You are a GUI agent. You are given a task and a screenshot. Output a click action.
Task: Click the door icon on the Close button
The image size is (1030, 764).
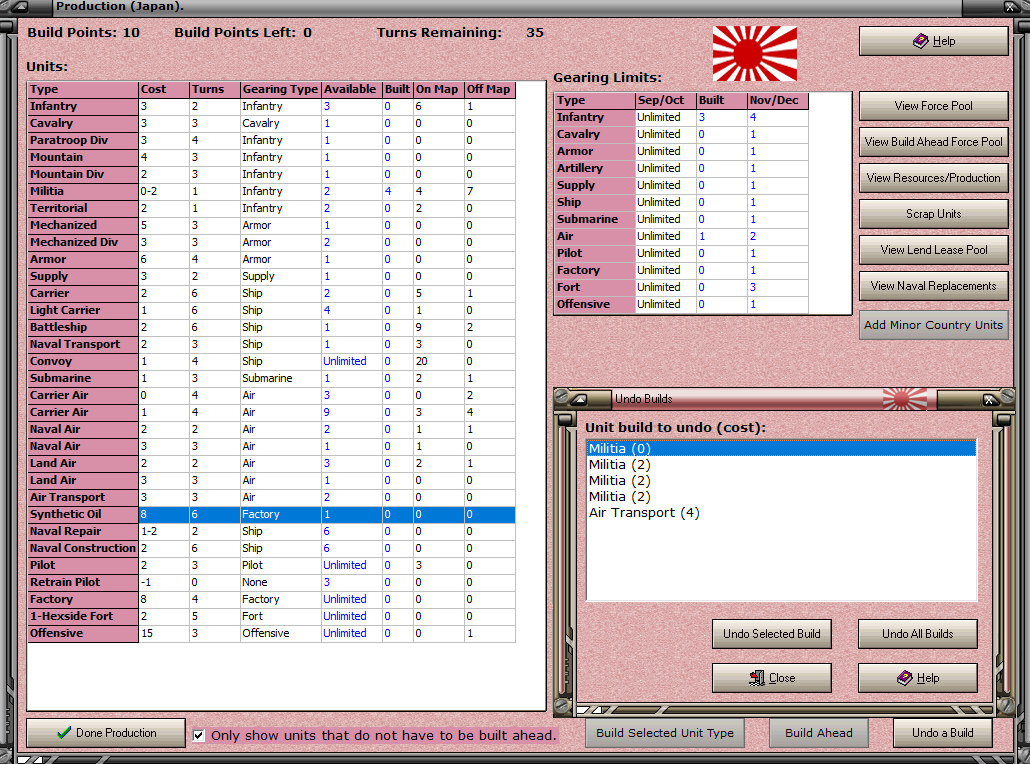(757, 677)
